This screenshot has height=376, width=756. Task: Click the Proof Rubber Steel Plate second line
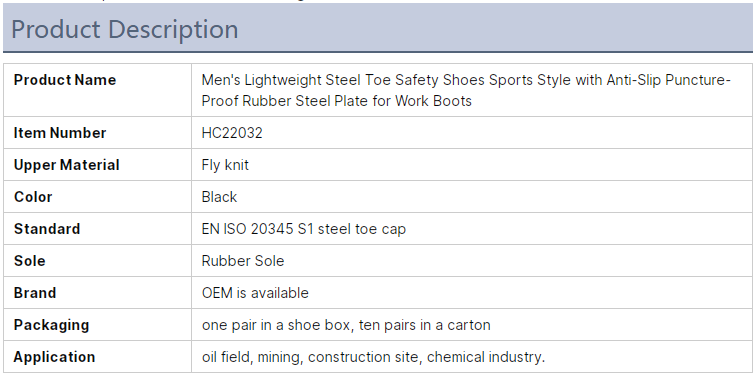click(337, 101)
